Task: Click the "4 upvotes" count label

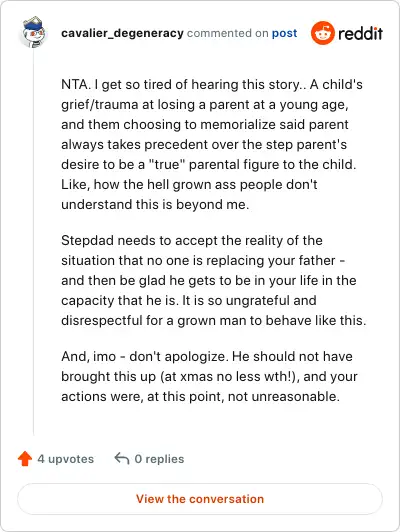Action: (x=65, y=459)
